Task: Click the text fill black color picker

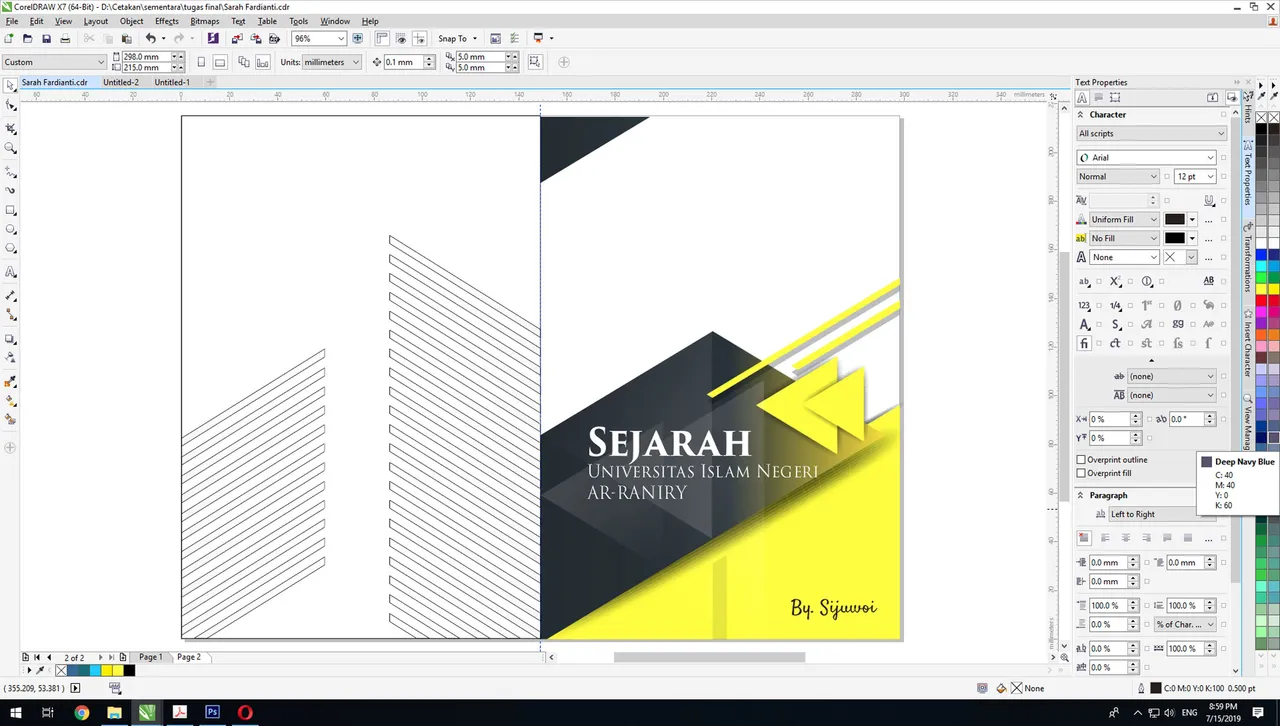Action: (x=1175, y=219)
